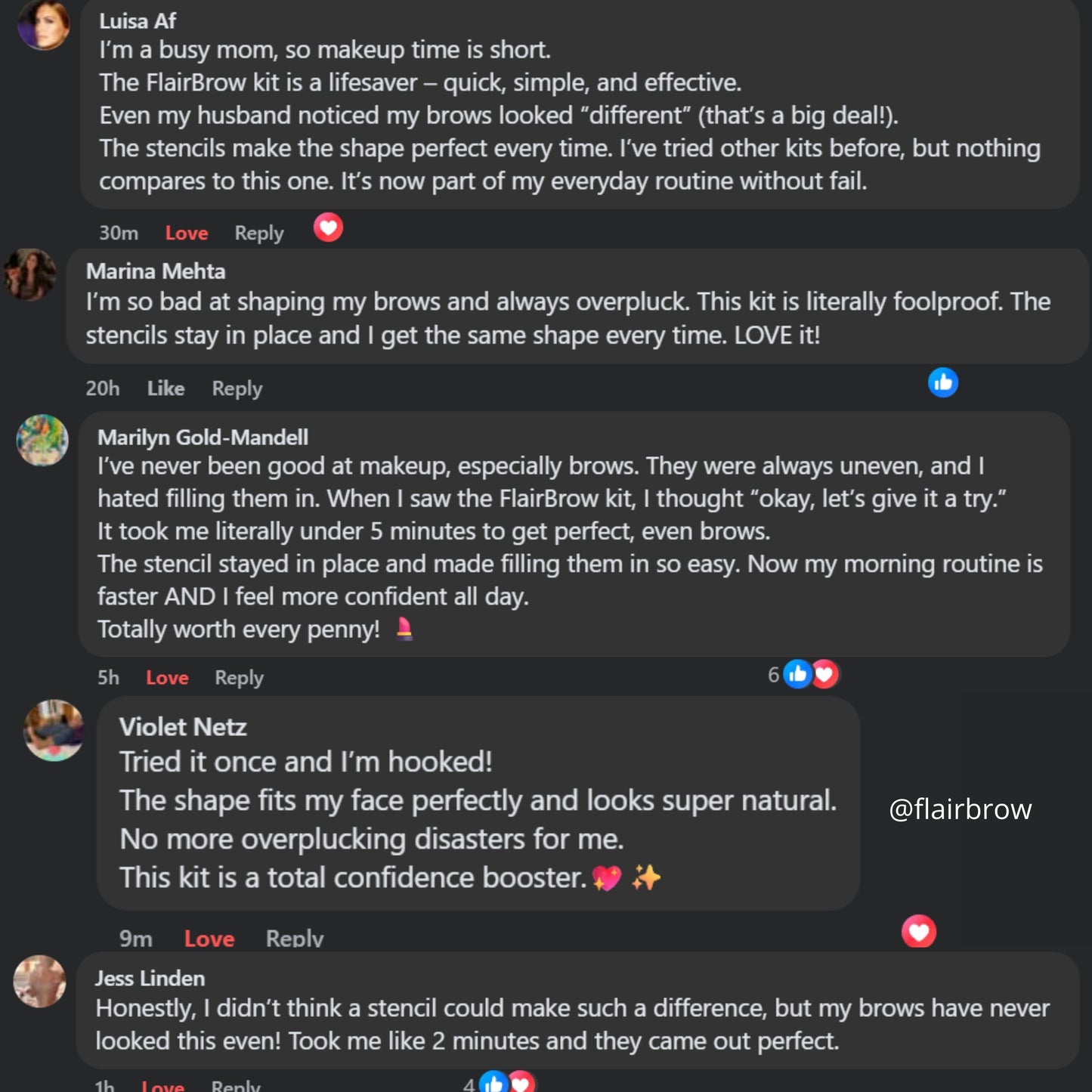Viewport: 1092px width, 1092px height.
Task: Click heart reaction under Violet Netz's comment
Action: tap(919, 932)
